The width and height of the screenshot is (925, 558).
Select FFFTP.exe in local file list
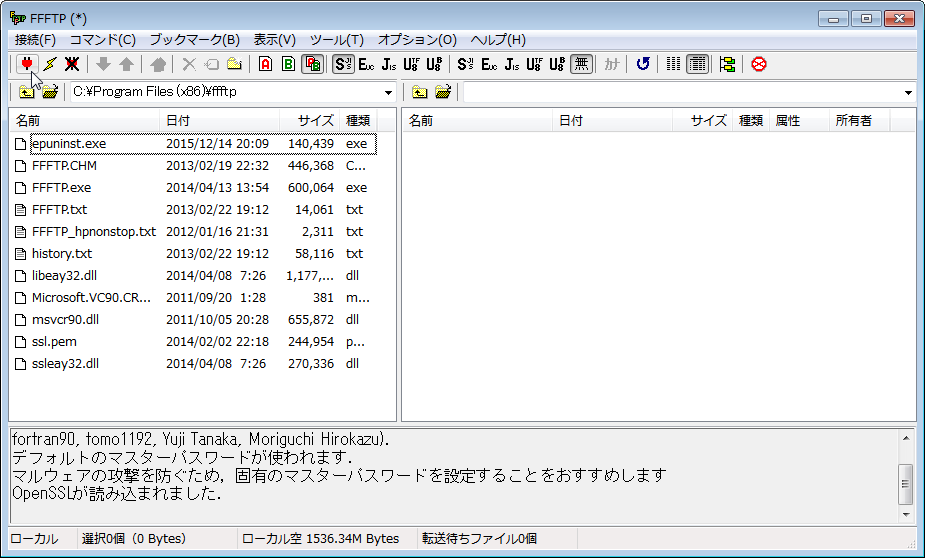(x=61, y=188)
